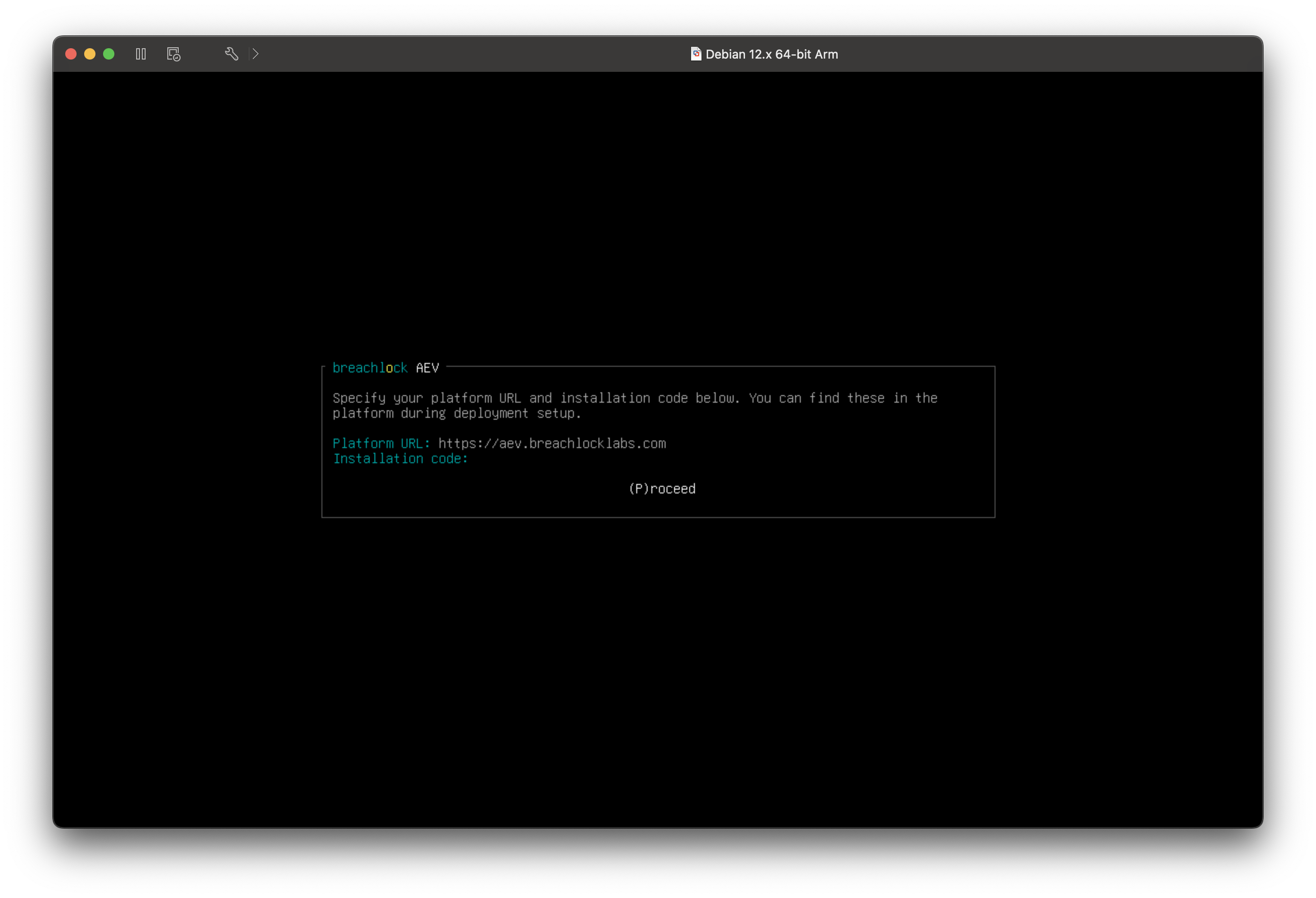The width and height of the screenshot is (1316, 898).
Task: Expand the toolbar chevron arrow
Action: tap(255, 54)
